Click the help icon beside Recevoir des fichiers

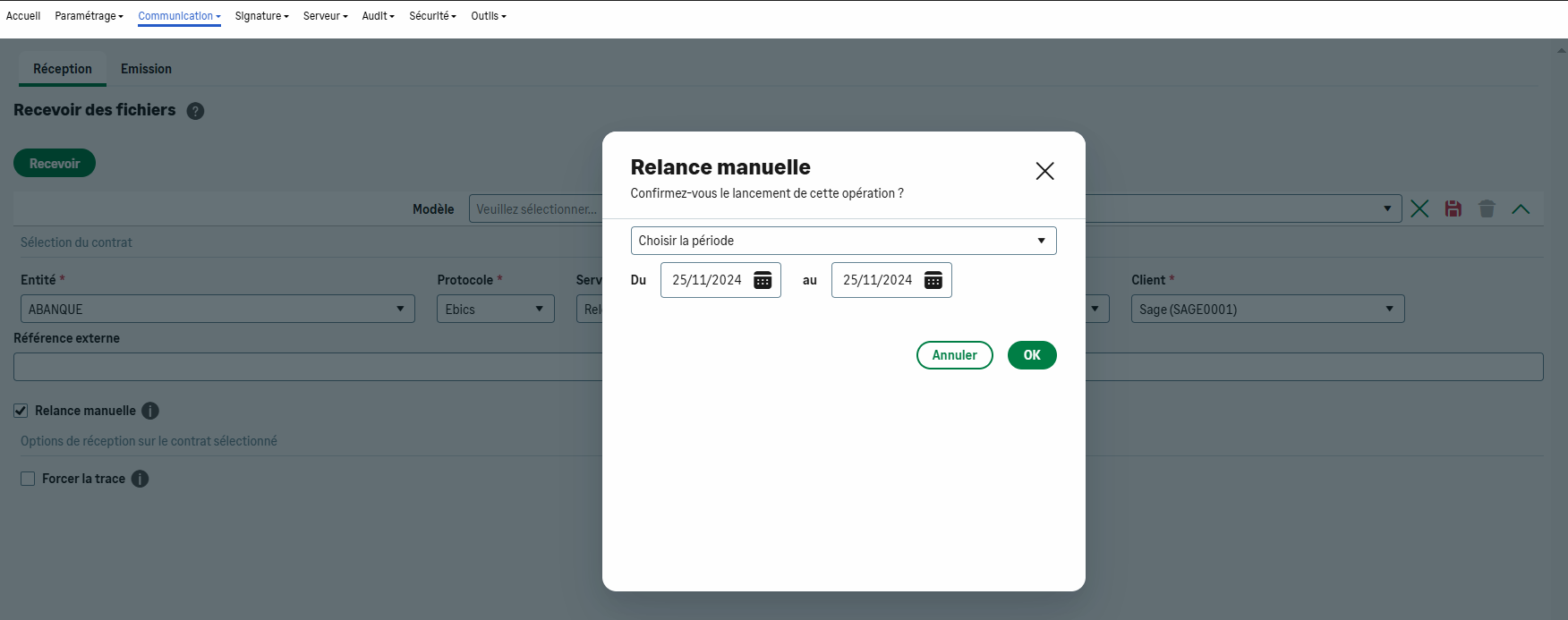[x=195, y=111]
